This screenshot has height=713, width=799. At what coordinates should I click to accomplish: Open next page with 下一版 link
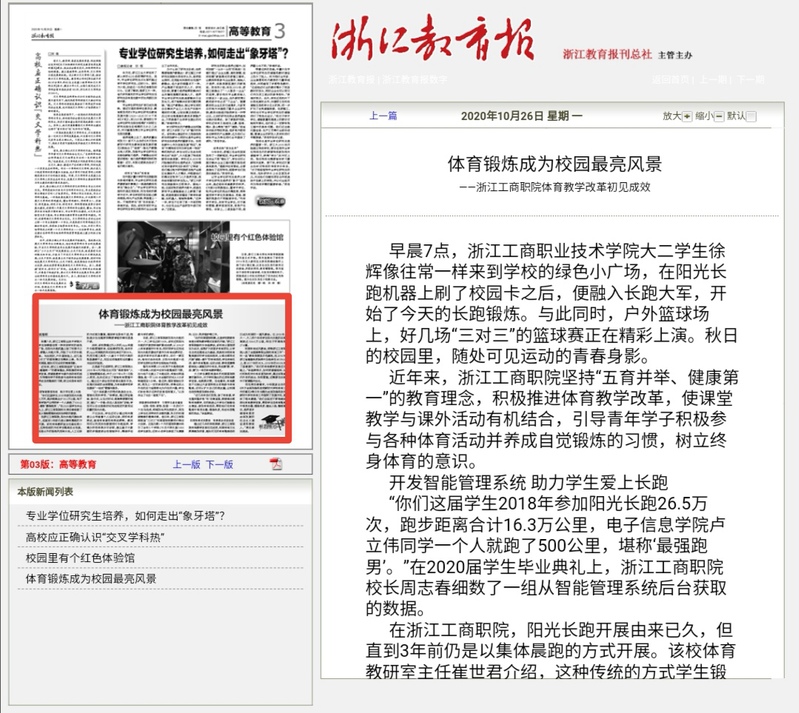[219, 465]
